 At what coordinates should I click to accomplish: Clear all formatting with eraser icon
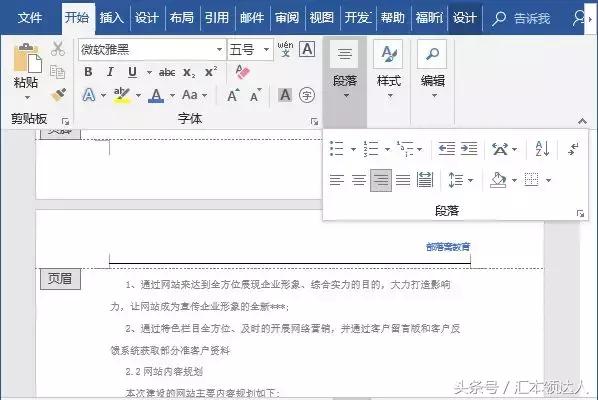click(x=242, y=72)
